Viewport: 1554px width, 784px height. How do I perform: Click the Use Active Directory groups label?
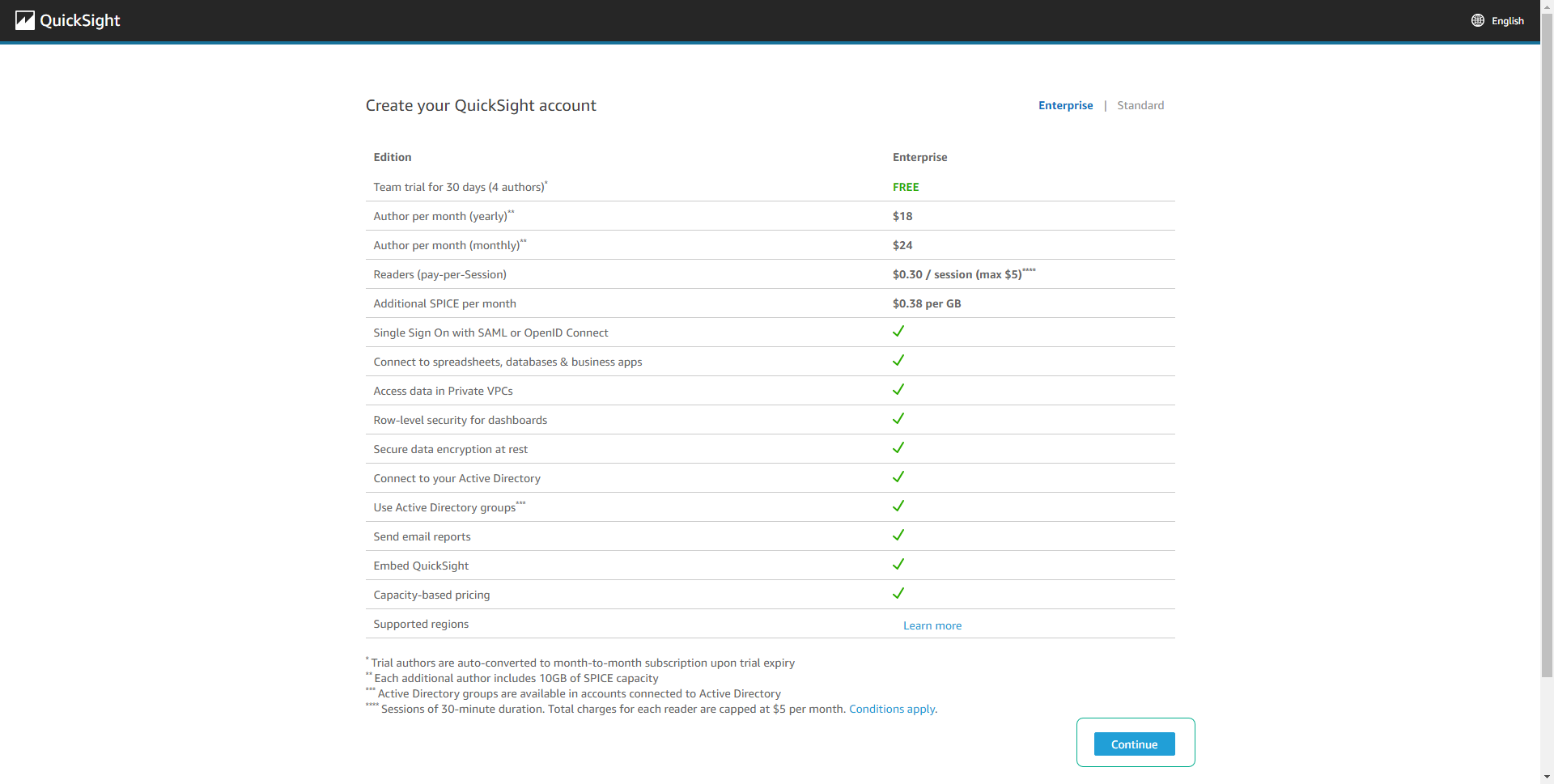[449, 506]
